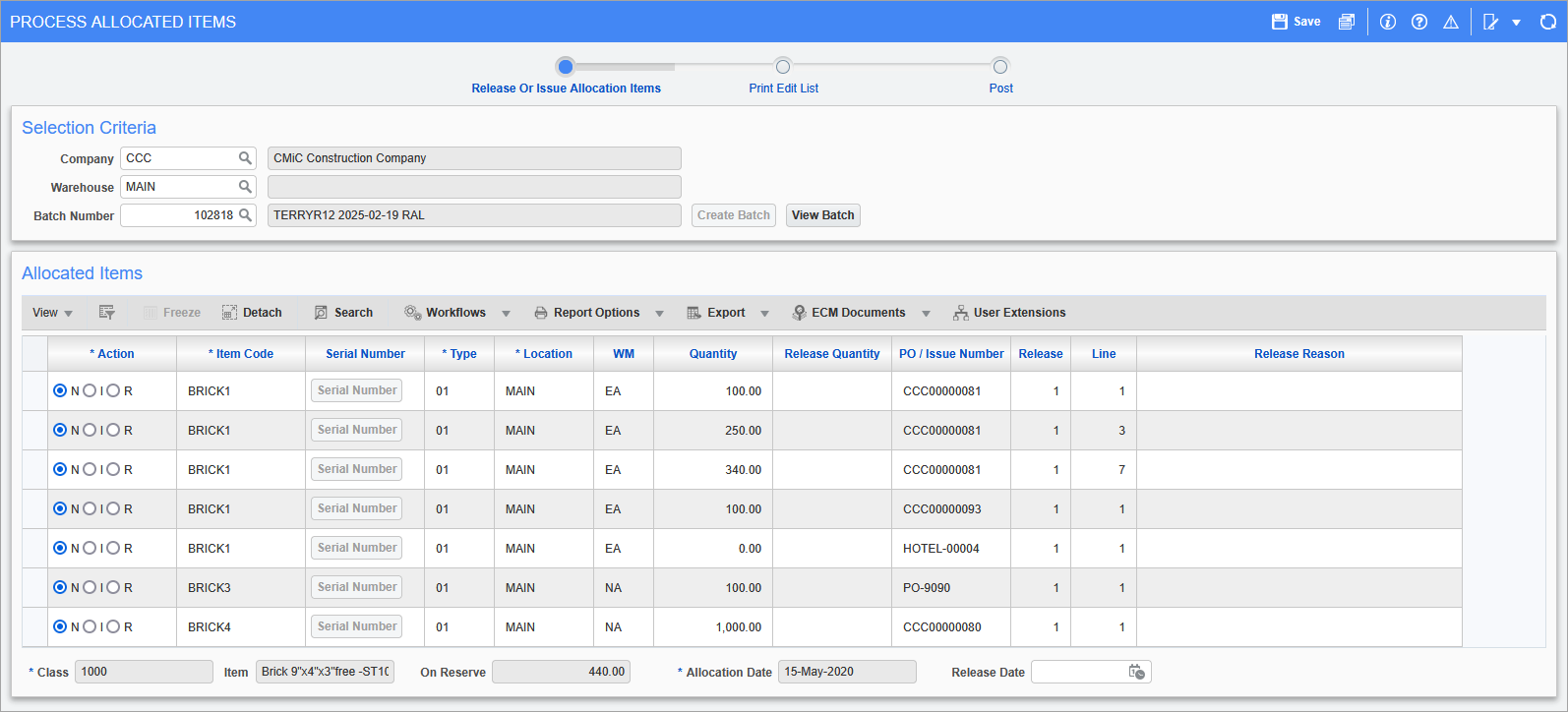This screenshot has width=1568, height=712.
Task: Click the PO-9090 cell
Action: 951,587
